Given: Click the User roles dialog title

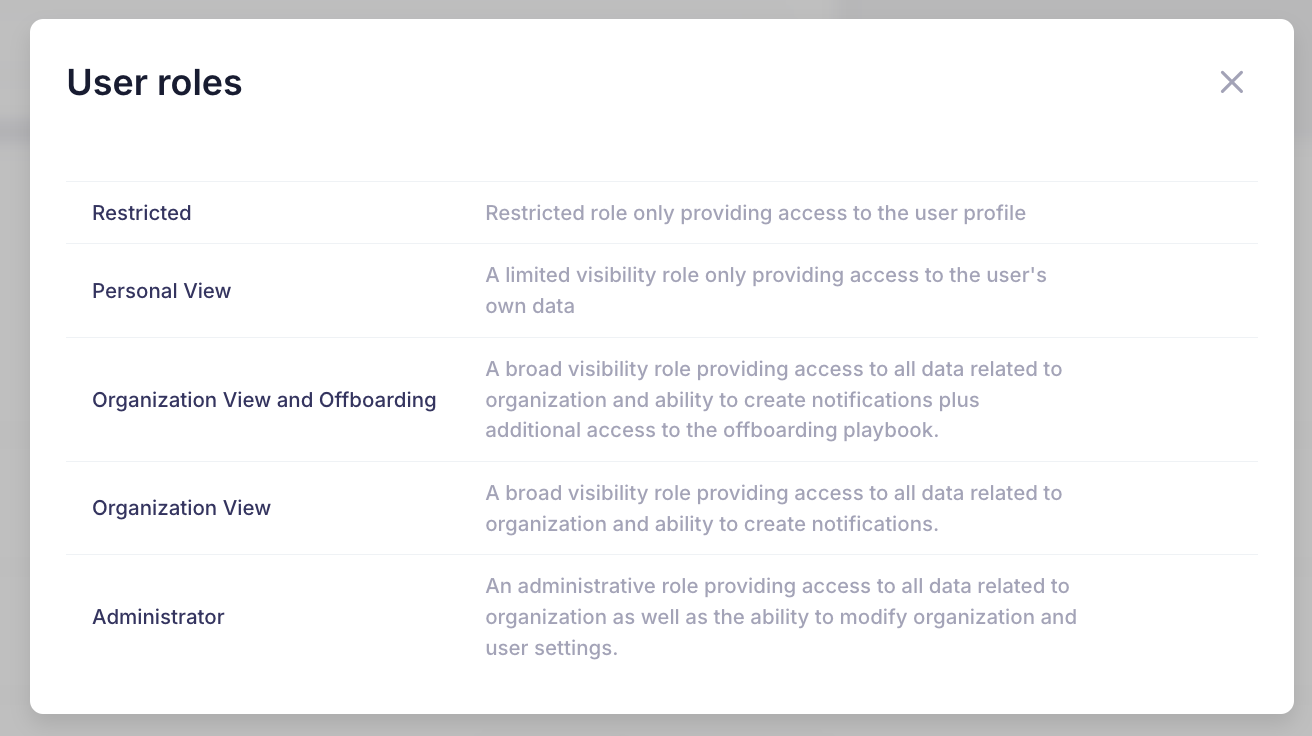Looking at the screenshot, I should tap(154, 82).
